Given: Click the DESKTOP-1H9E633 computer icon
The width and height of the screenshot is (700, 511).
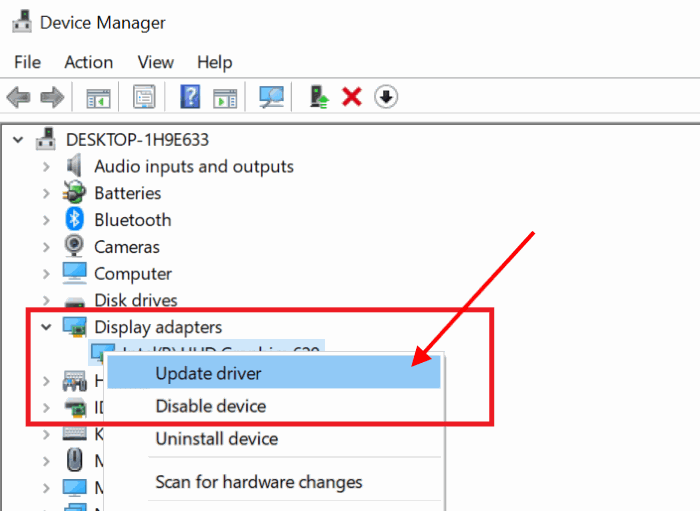Looking at the screenshot, I should pos(46,139).
